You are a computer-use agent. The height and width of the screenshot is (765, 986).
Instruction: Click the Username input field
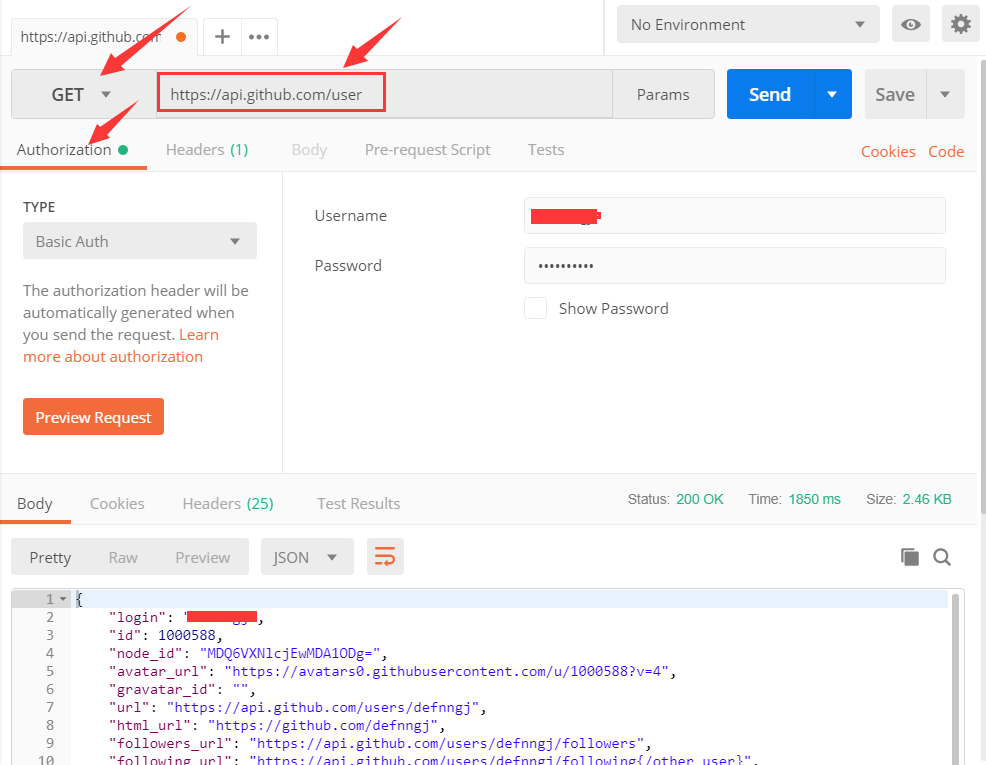pyautogui.click(x=734, y=216)
